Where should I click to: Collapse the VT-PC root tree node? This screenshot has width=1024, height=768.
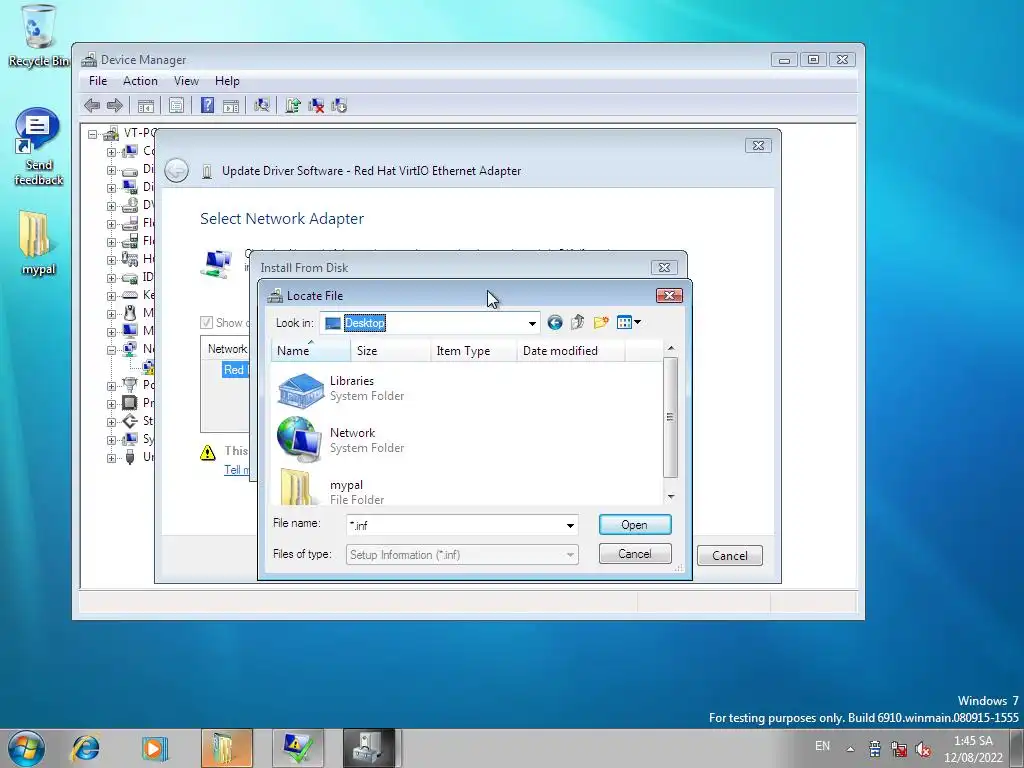point(93,135)
